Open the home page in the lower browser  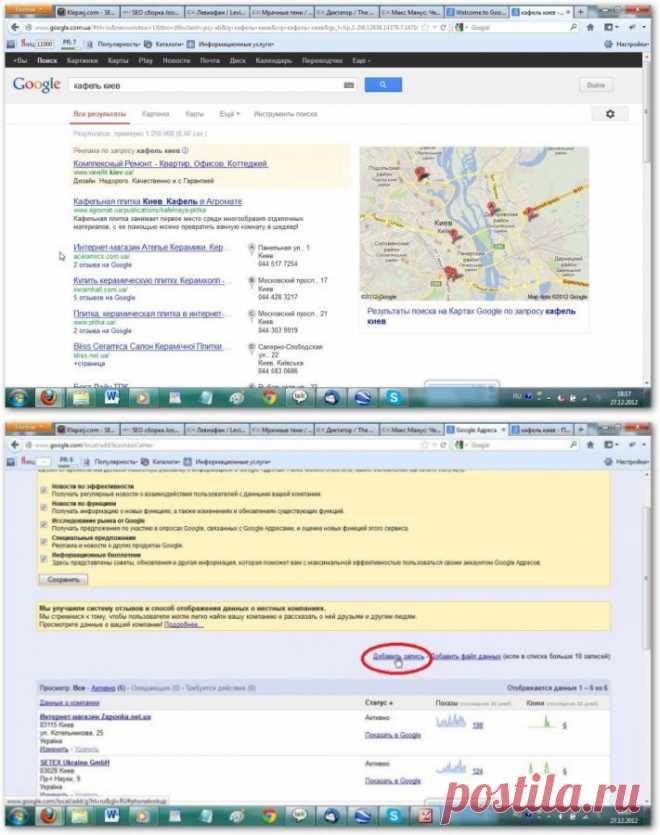tap(590, 444)
